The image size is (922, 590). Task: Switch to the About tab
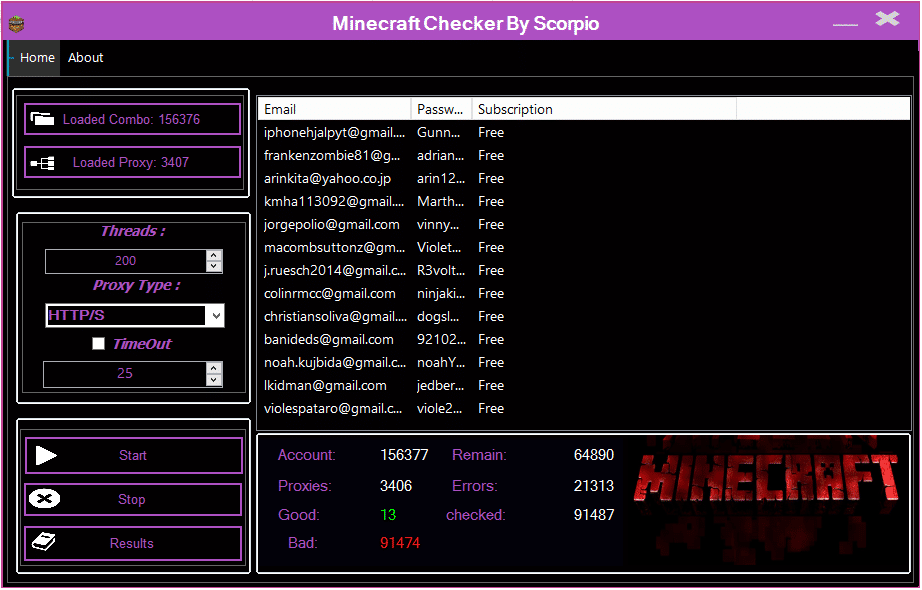(x=86, y=58)
